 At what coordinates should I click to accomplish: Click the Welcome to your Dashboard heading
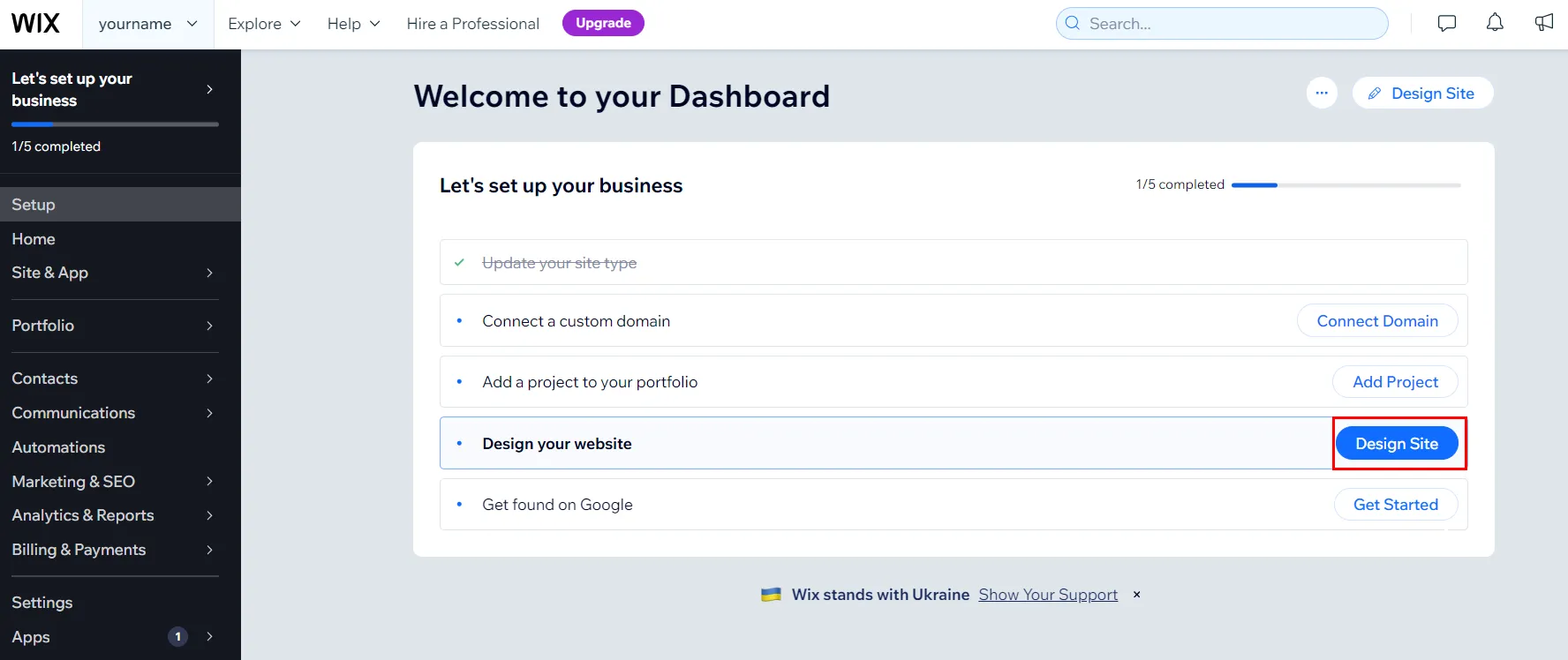pyautogui.click(x=622, y=96)
